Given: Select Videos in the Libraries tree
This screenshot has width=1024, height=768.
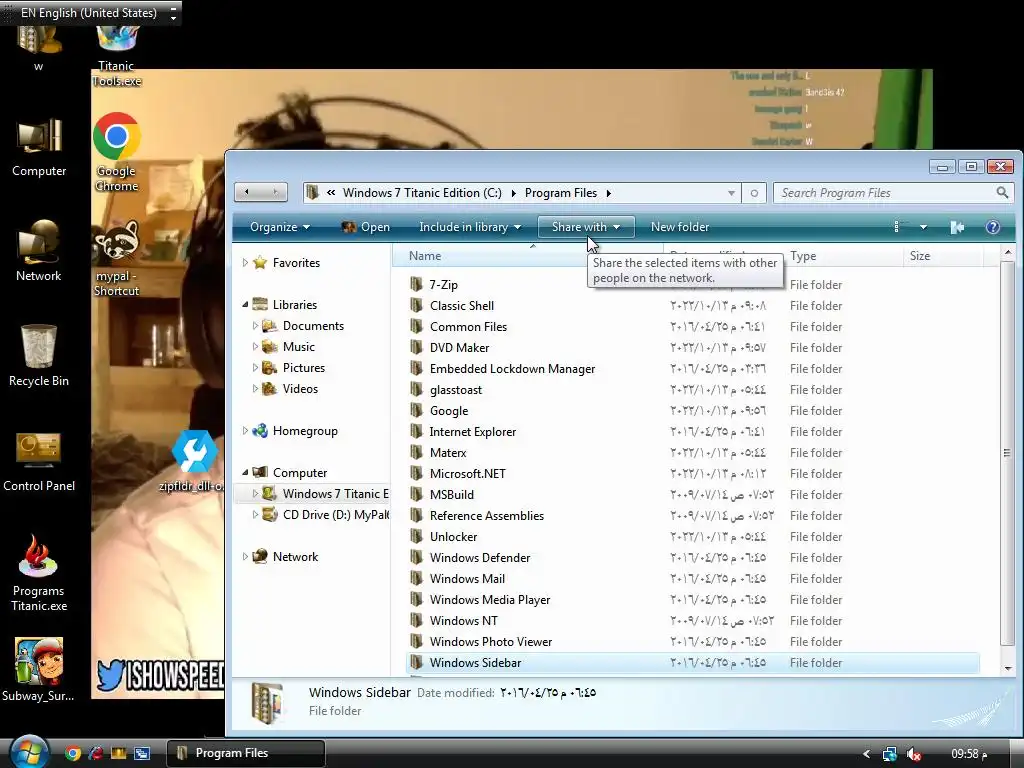Looking at the screenshot, I should 300,389.
